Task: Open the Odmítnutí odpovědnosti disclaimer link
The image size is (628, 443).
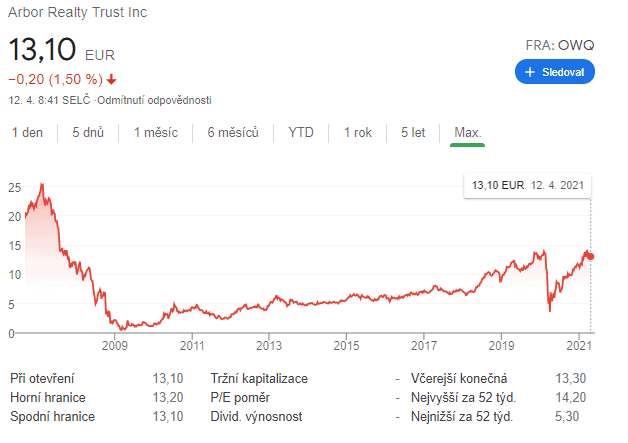Action: pyautogui.click(x=155, y=100)
